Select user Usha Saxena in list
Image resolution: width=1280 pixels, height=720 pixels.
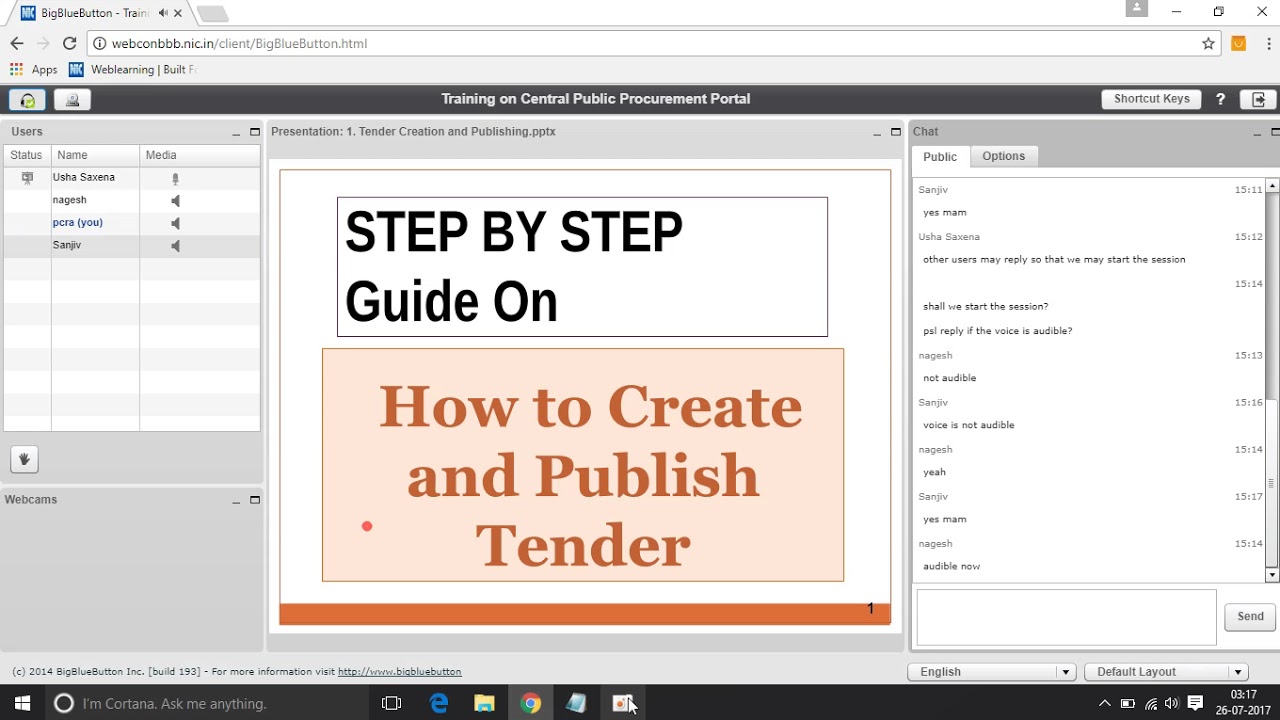[x=132, y=178]
